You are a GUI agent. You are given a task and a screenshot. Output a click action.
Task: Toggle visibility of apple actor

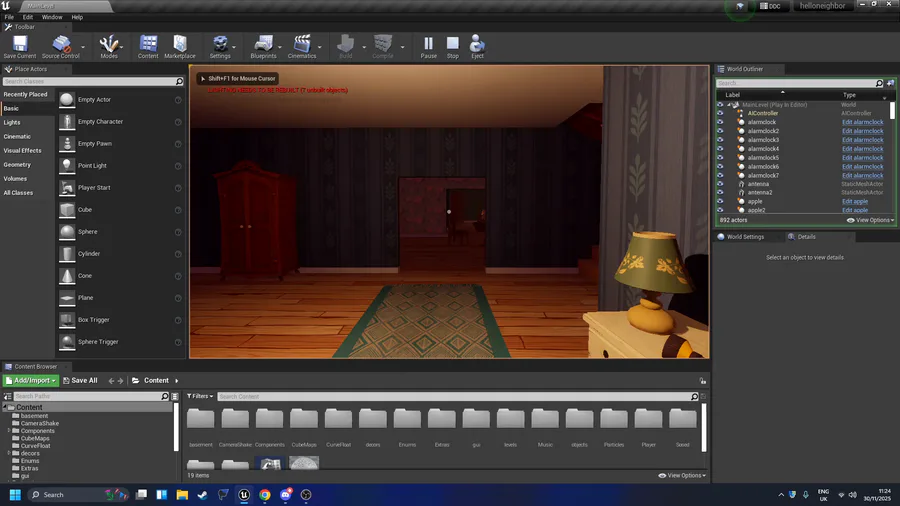(x=720, y=201)
